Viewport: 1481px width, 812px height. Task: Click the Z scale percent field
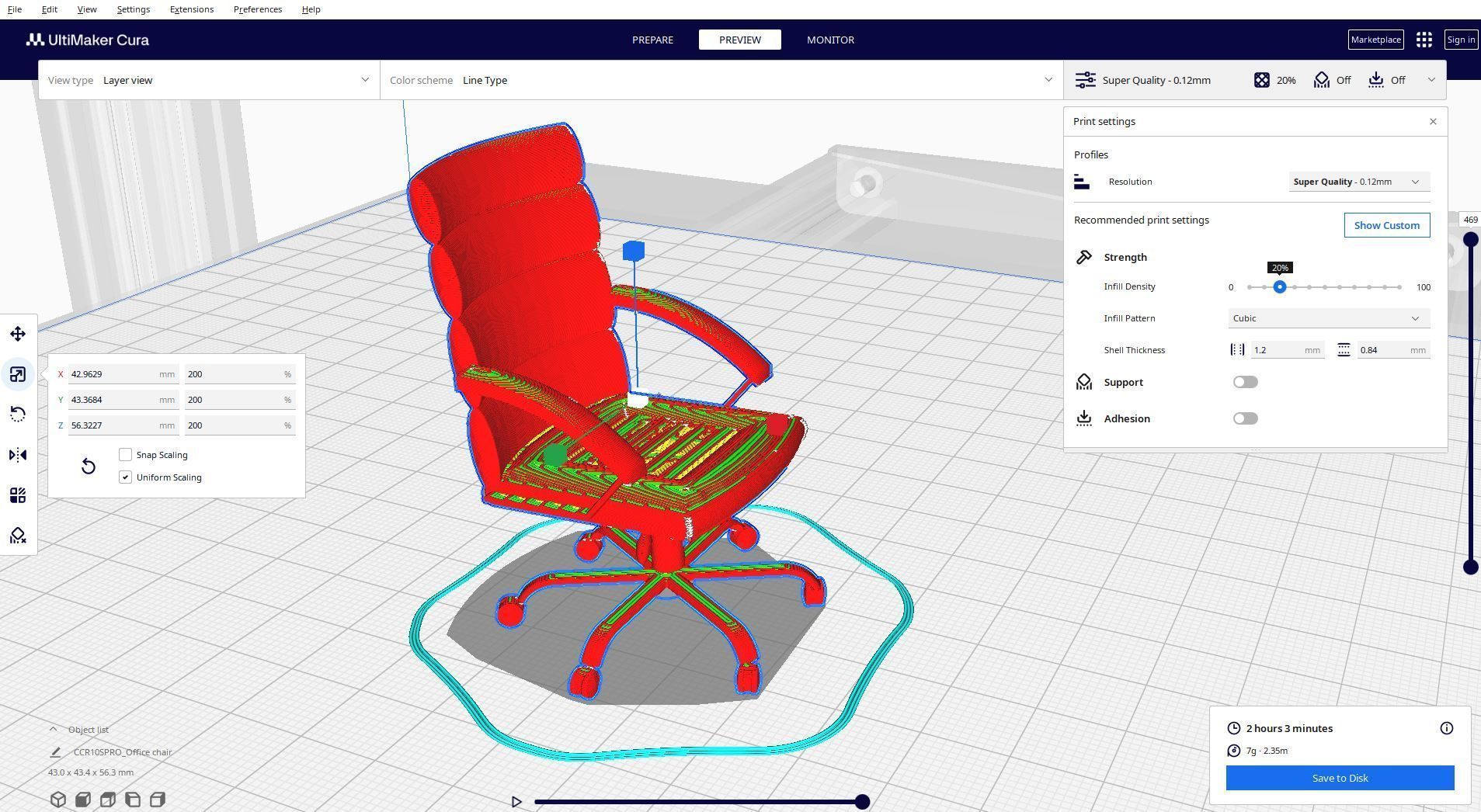pos(240,425)
